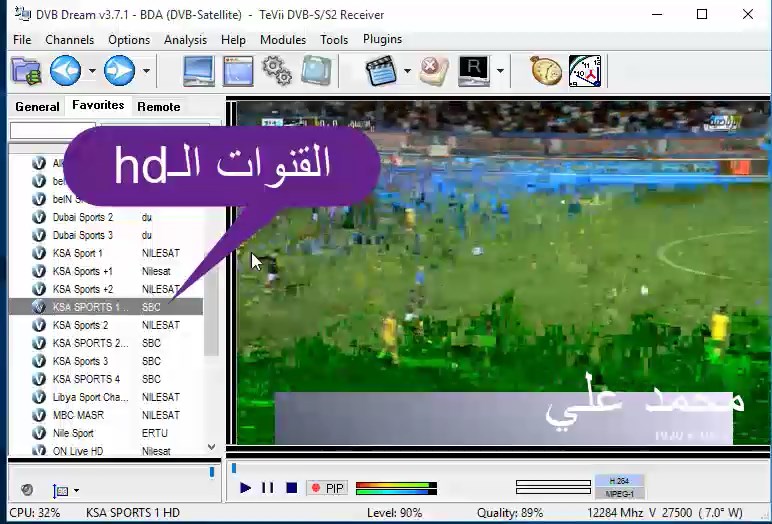The width and height of the screenshot is (772, 524).
Task: Click the blue volume slider handle under the channel list
Action: click(212, 472)
